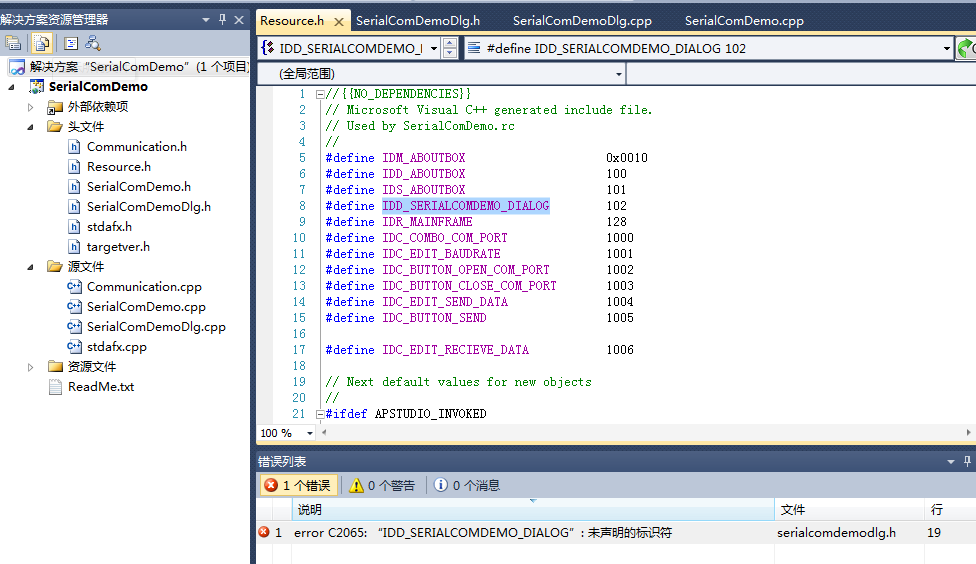
Task: Select the error C2065 row
Action: pyautogui.click(x=616, y=533)
